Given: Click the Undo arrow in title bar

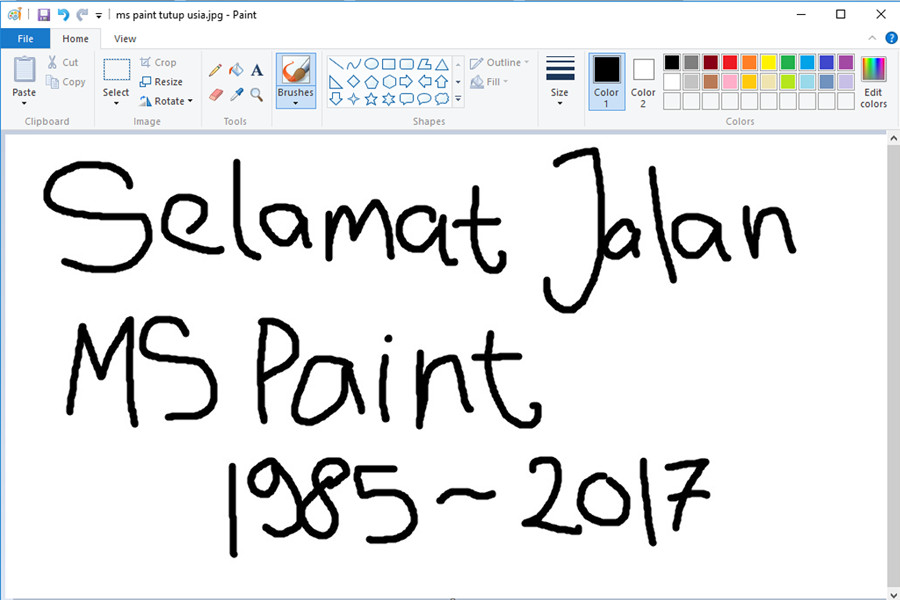Looking at the screenshot, I should [x=63, y=15].
